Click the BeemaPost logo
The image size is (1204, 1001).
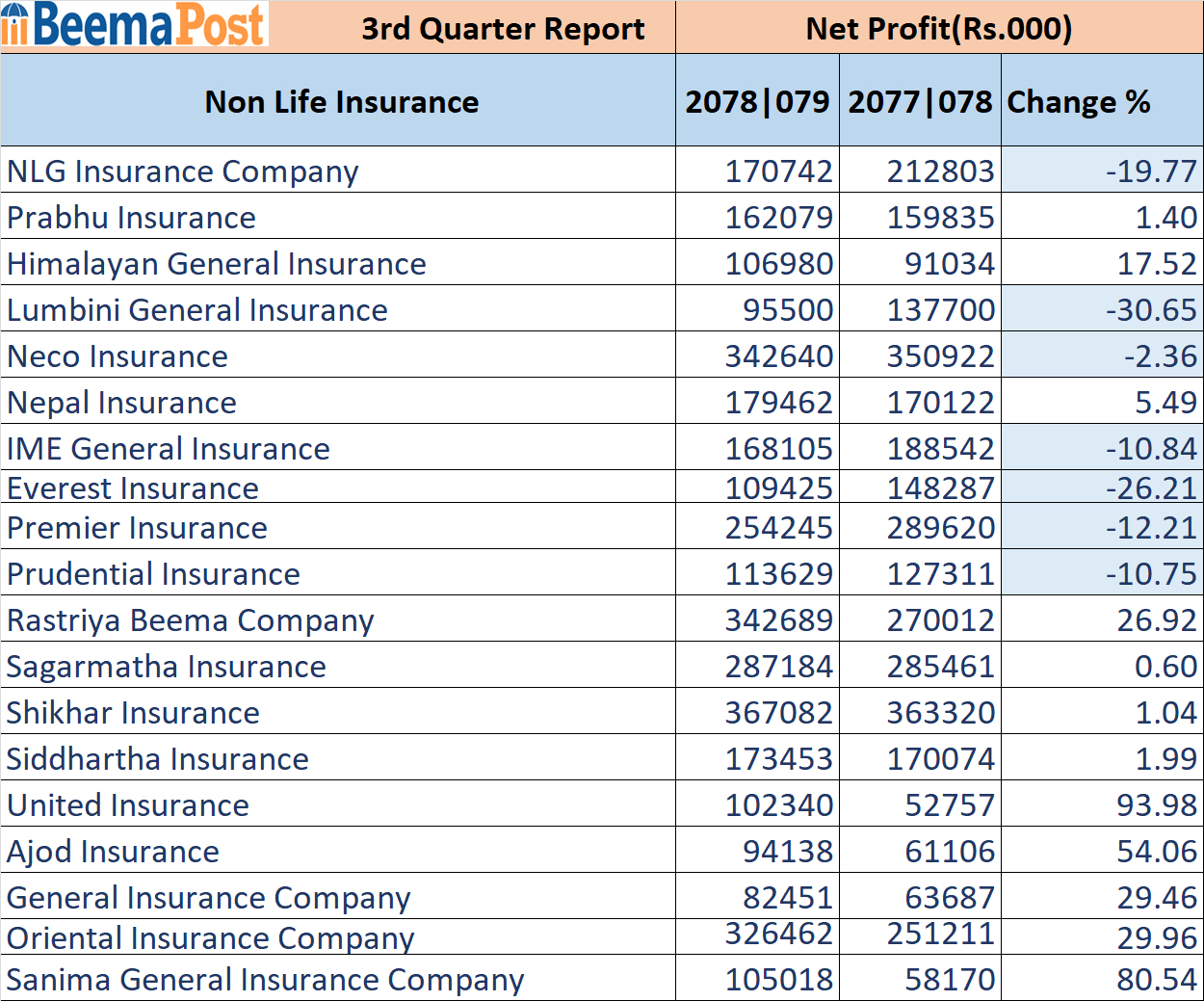click(135, 26)
